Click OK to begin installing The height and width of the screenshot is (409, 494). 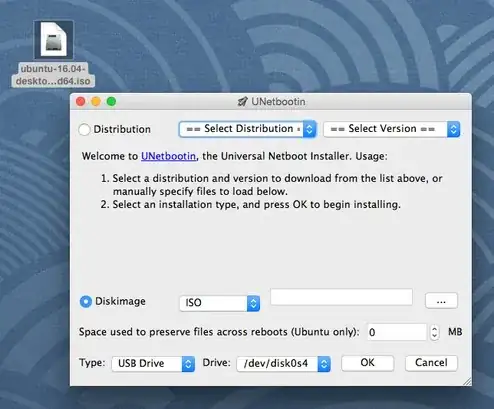[x=368, y=363]
